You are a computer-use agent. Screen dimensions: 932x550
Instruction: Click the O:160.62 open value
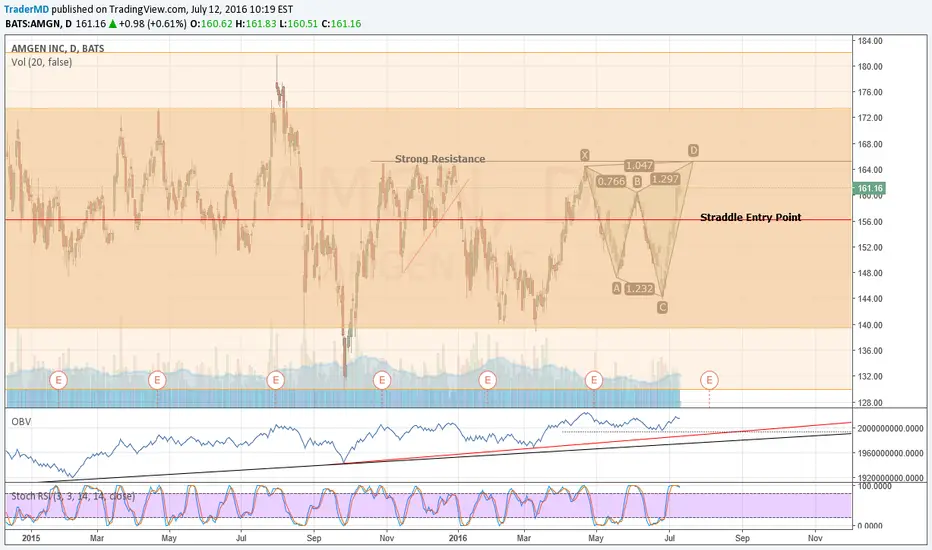211,24
